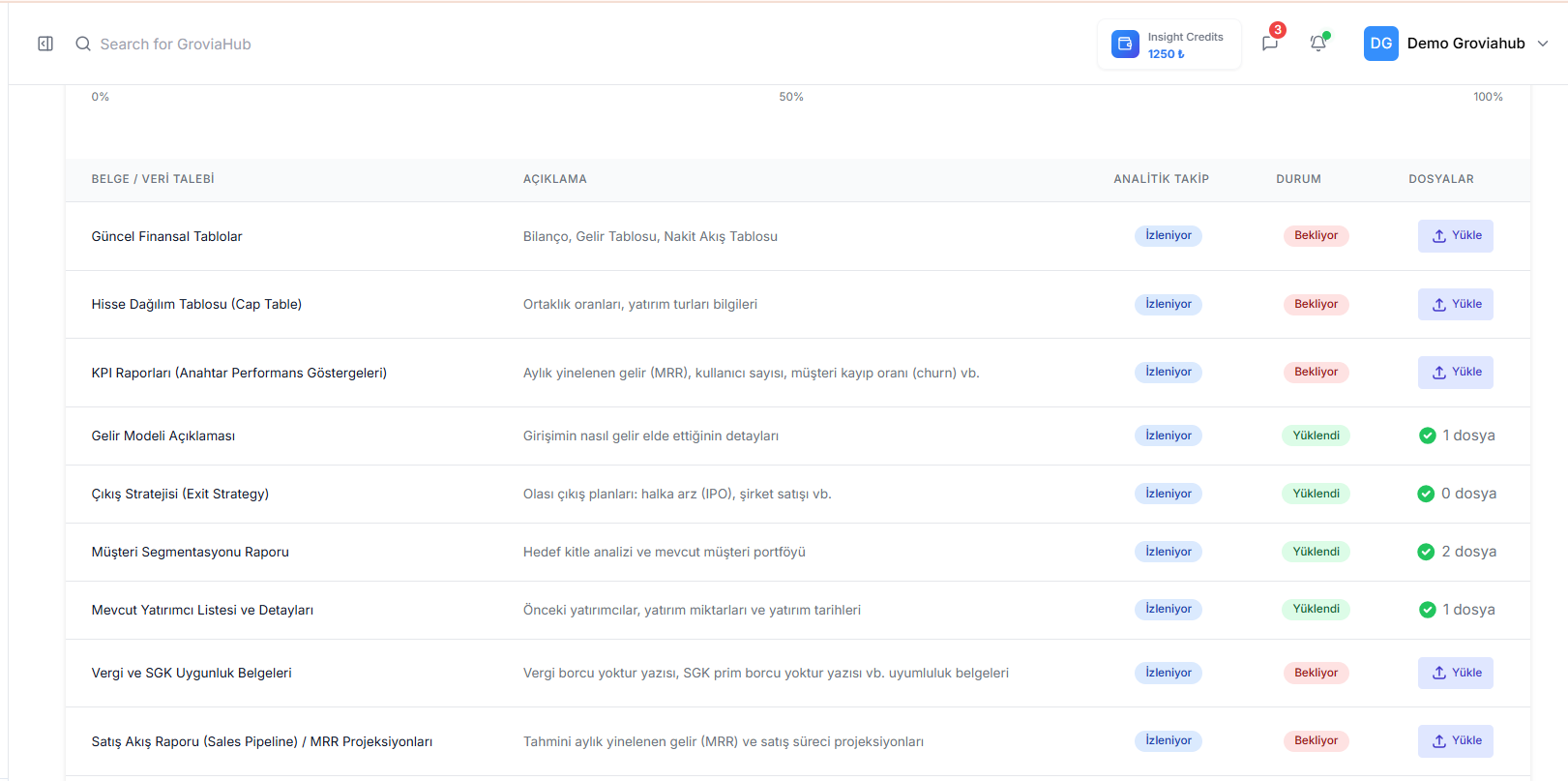The width and height of the screenshot is (1568, 781).
Task: Click green checkmark for Müşteri Segmentasyonu Raporu
Action: coord(1426,552)
